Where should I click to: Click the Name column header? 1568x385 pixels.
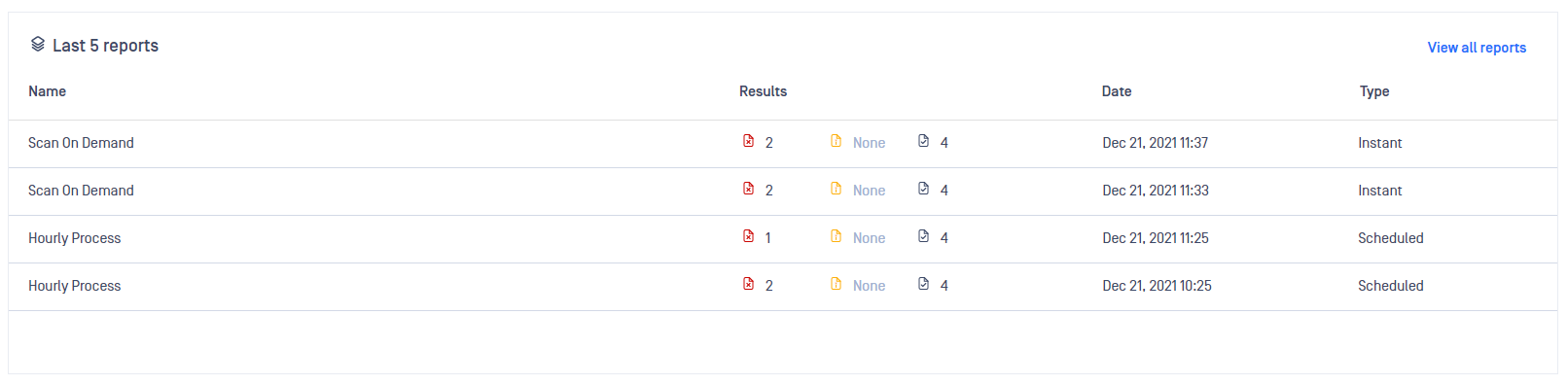click(48, 91)
